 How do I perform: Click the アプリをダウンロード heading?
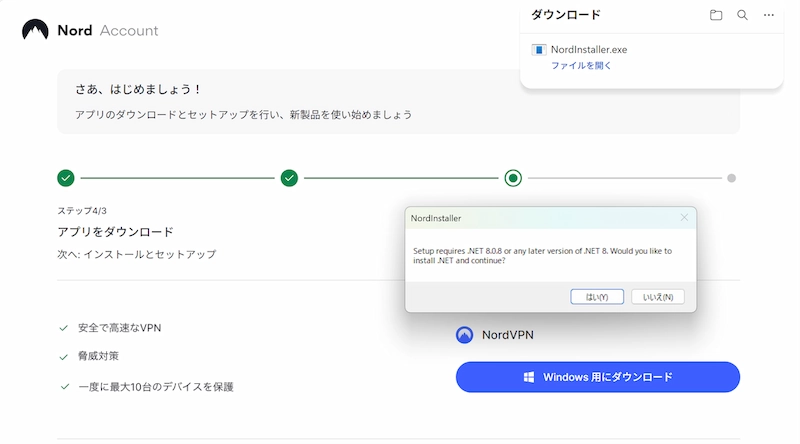tap(115, 232)
